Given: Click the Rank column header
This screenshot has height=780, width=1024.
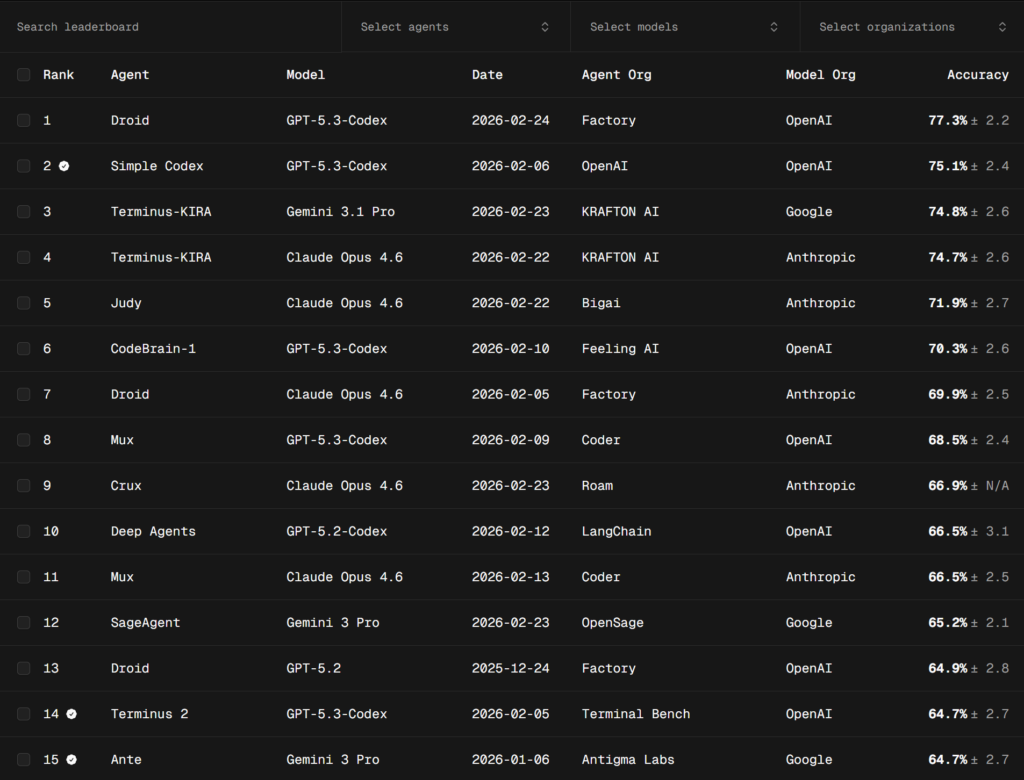Looking at the screenshot, I should [x=58, y=75].
